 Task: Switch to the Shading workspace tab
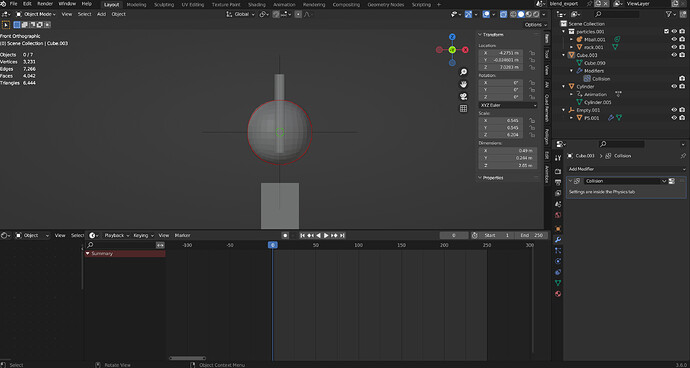pyautogui.click(x=257, y=4)
